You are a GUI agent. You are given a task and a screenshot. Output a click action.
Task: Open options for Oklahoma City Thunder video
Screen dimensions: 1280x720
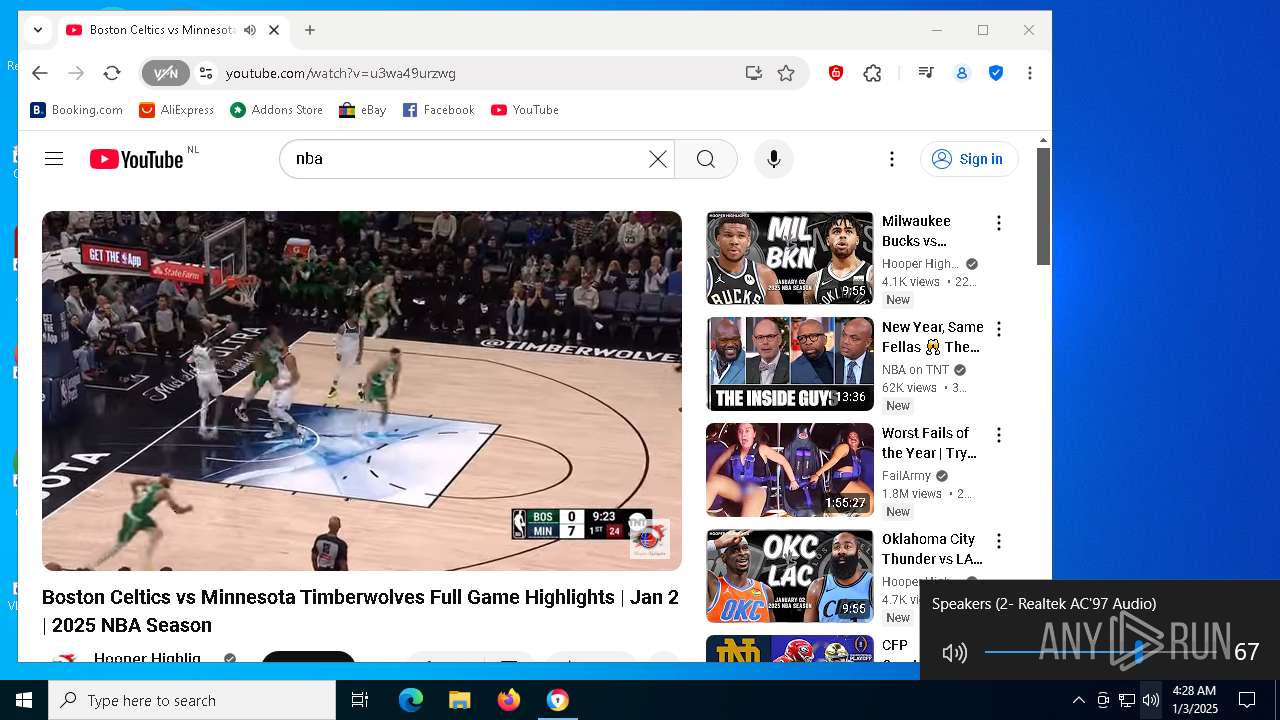tap(998, 541)
